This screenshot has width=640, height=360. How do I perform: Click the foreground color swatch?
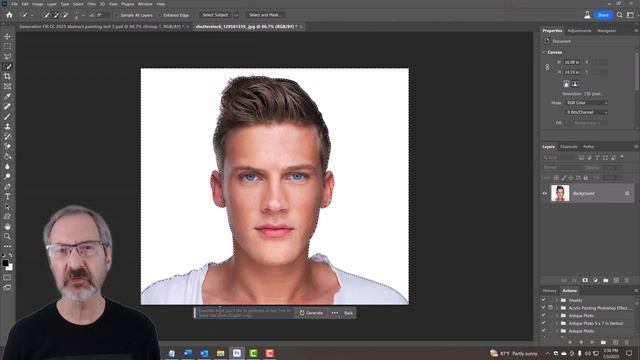pos(5,263)
